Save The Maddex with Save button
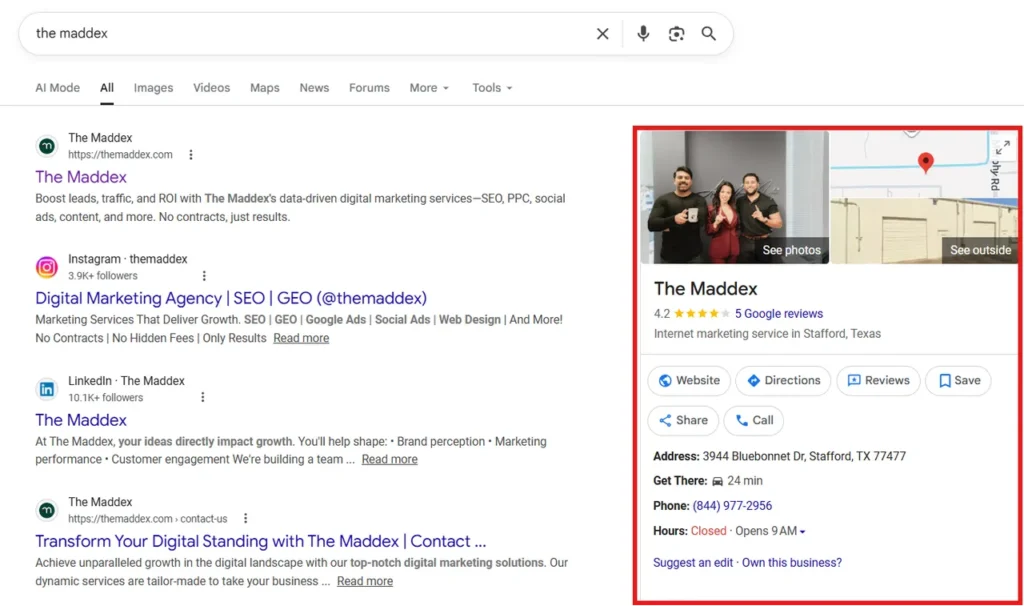 [x=958, y=381]
